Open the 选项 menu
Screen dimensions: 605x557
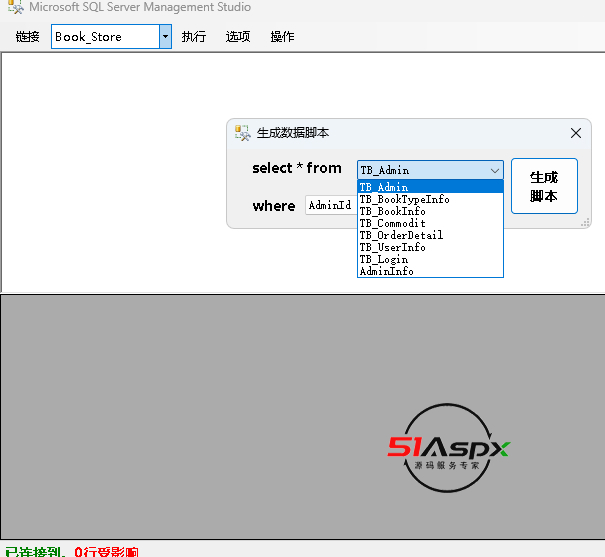238,37
